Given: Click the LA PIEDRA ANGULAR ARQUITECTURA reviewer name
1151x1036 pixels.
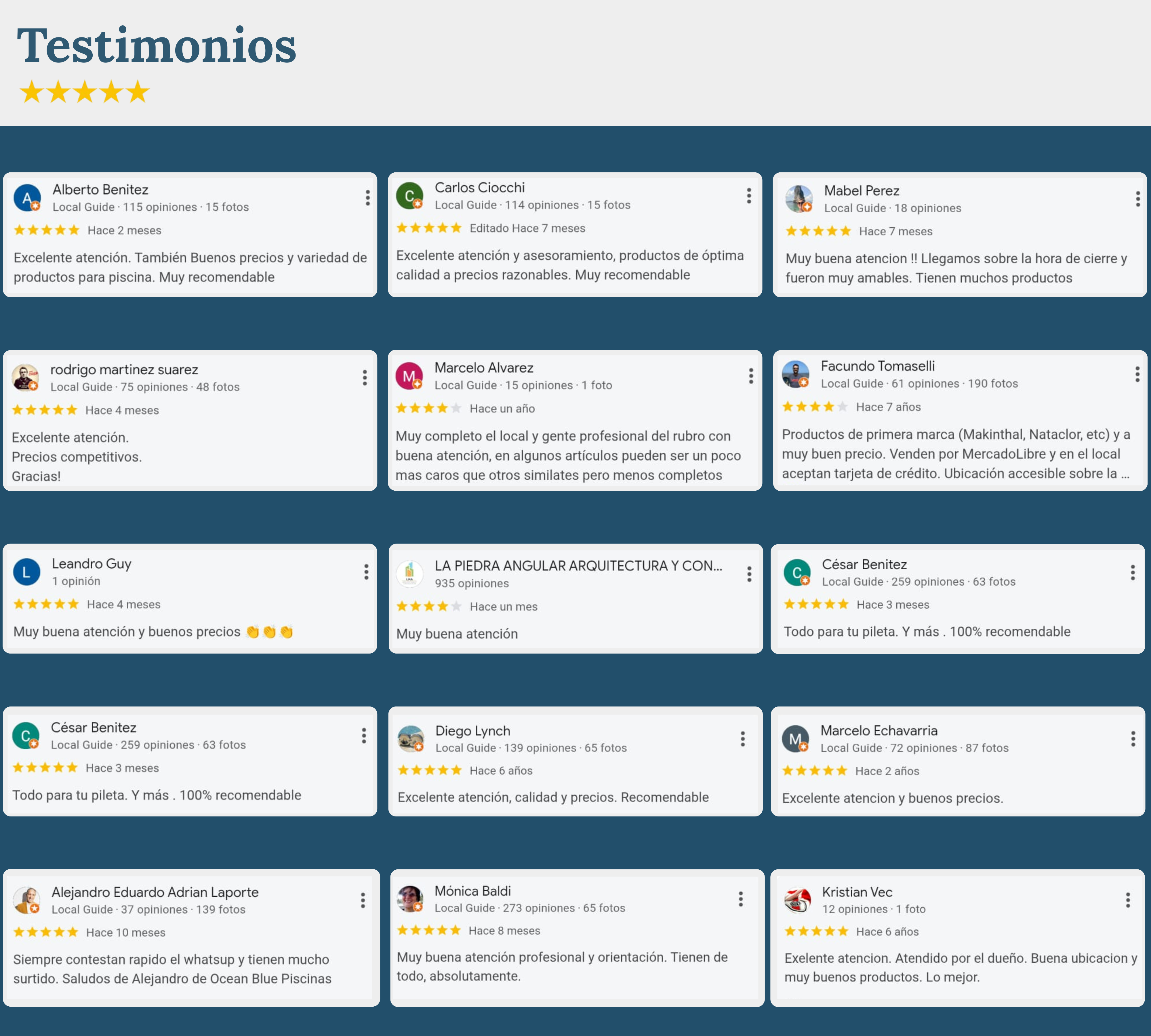Looking at the screenshot, I should pyautogui.click(x=578, y=566).
